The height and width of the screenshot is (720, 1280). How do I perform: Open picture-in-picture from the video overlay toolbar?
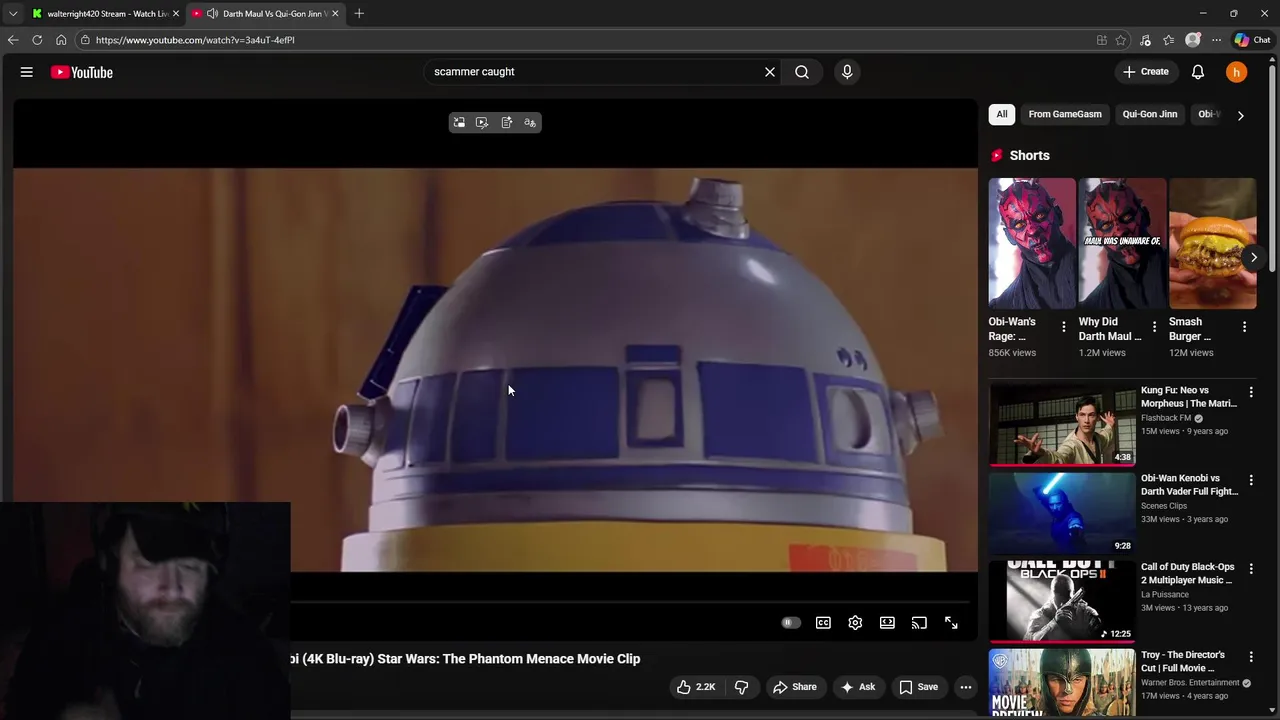[459, 123]
